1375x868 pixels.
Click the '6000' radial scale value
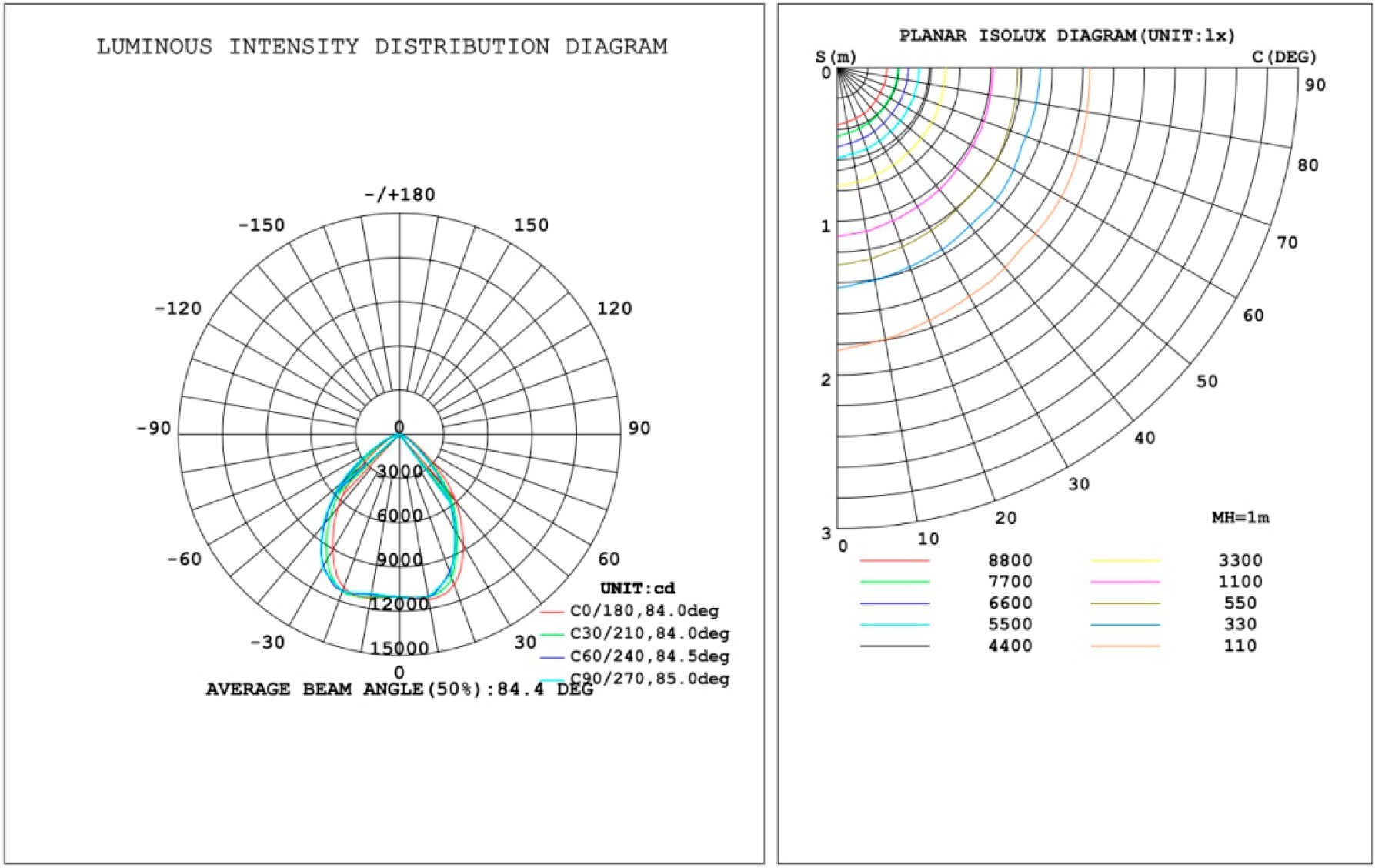399,516
